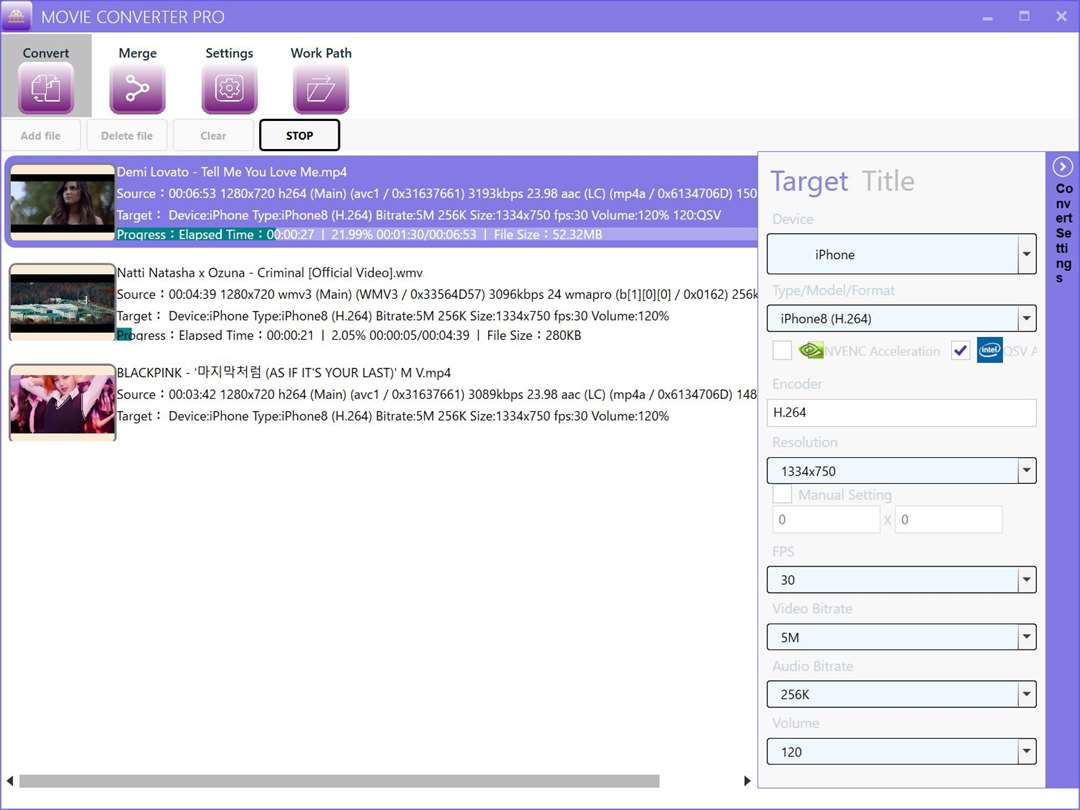Collapse the Convert Settings panel arrow
Viewport: 1080px width, 810px height.
[1063, 167]
